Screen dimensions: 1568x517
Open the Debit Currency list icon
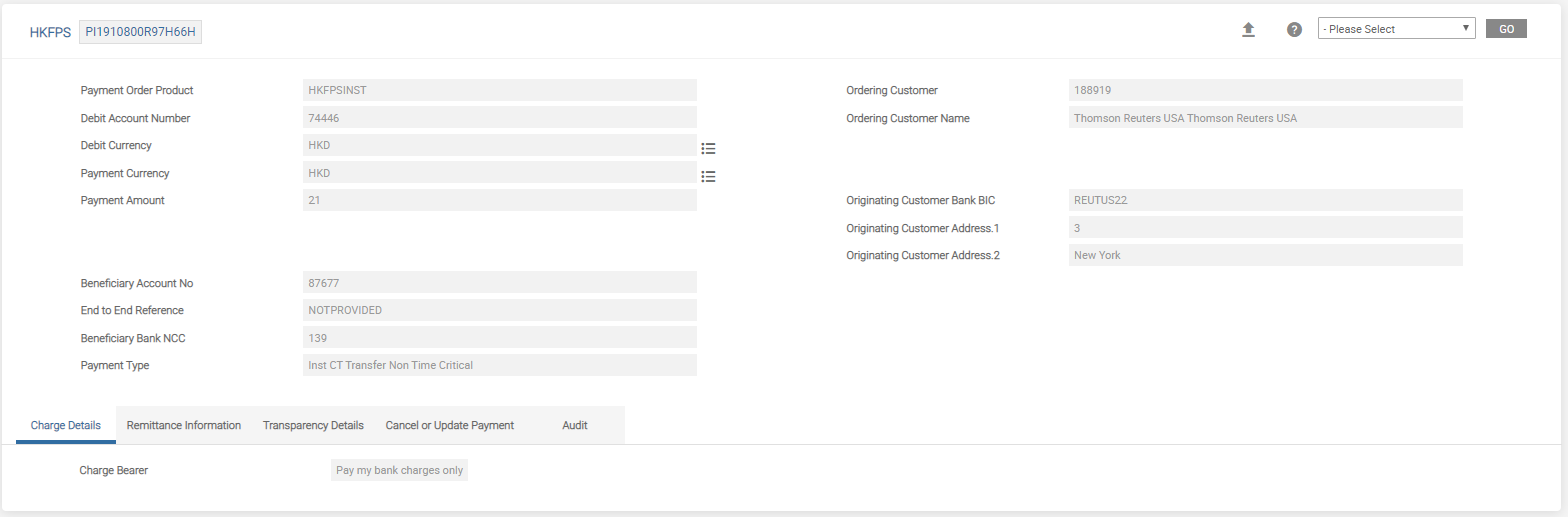point(708,149)
